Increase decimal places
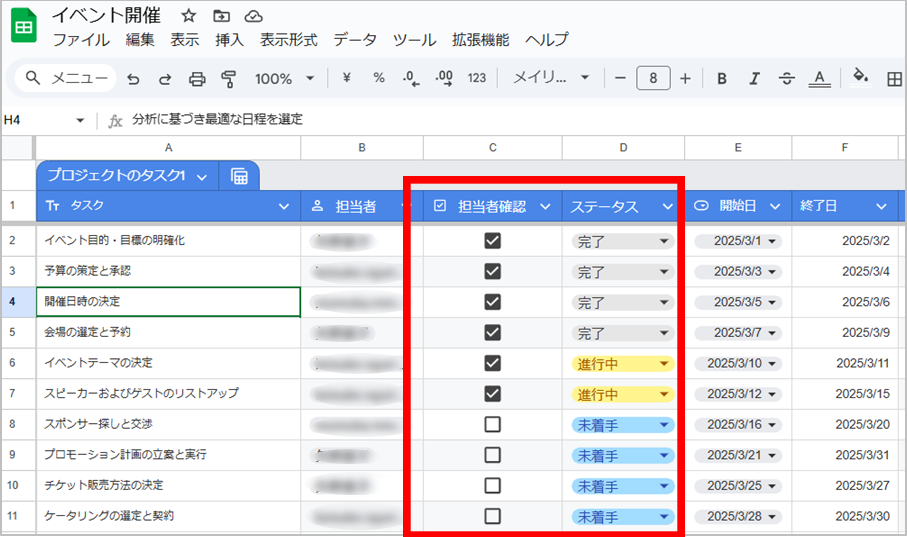 444,78
